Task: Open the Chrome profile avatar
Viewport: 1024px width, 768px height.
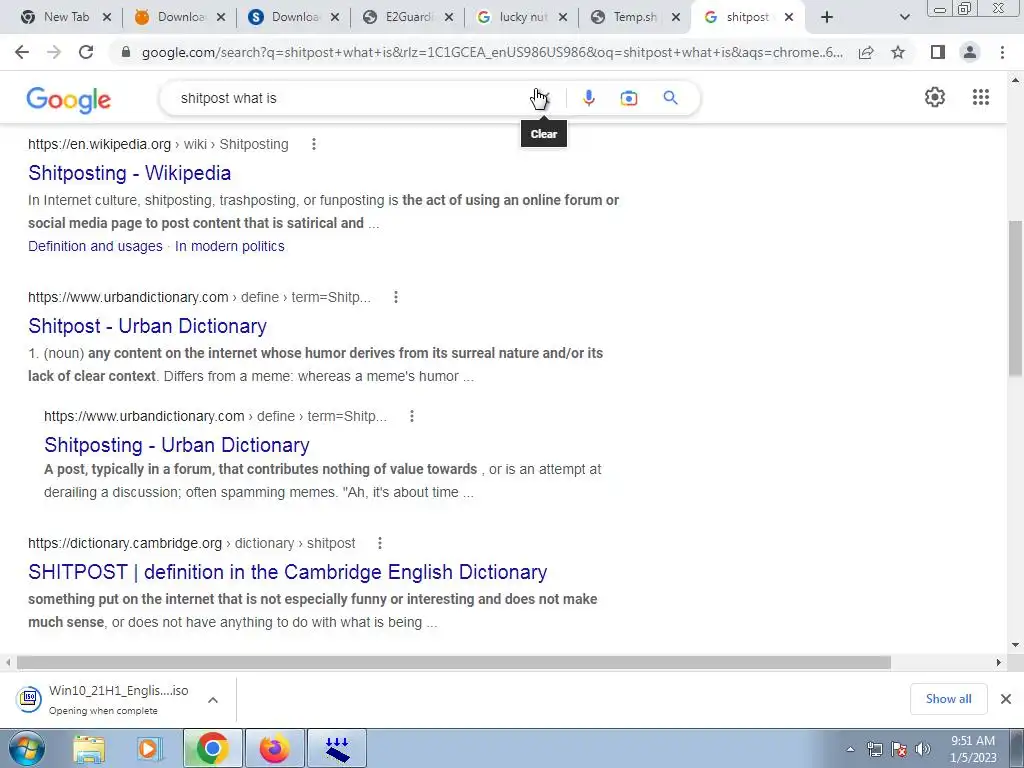Action: (970, 52)
